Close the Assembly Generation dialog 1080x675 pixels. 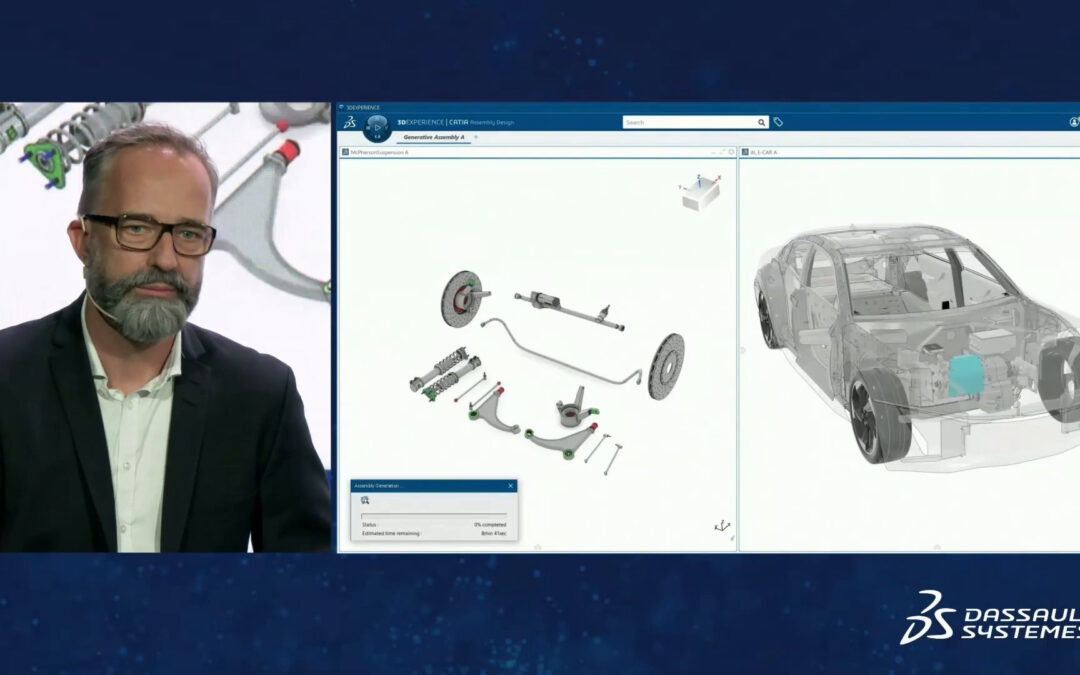pyautogui.click(x=510, y=486)
